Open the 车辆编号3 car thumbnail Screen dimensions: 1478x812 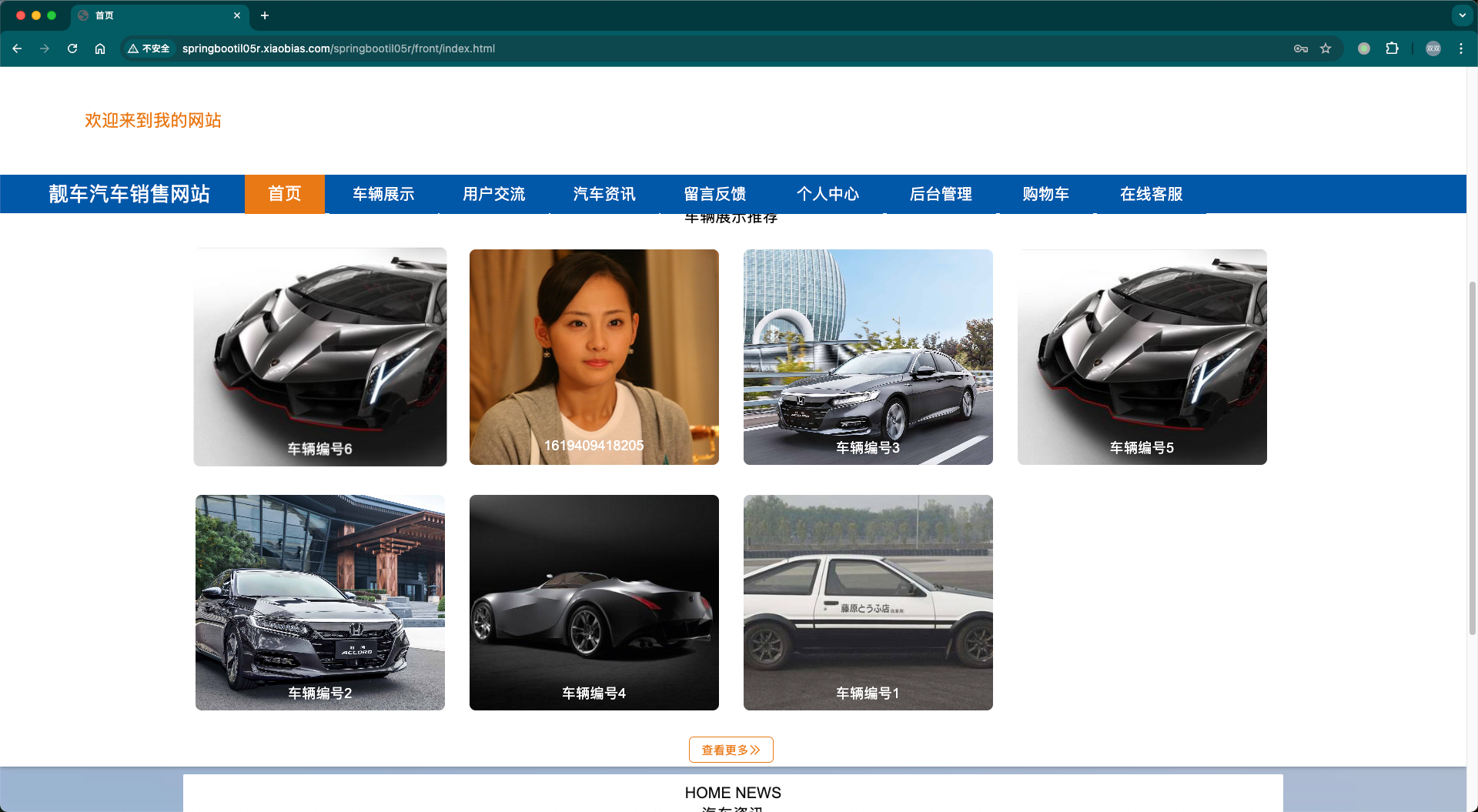tap(868, 357)
